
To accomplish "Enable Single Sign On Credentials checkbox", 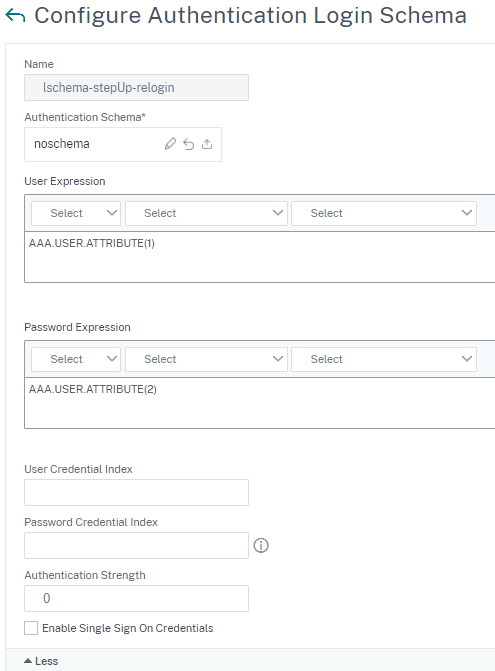I will [31, 628].
